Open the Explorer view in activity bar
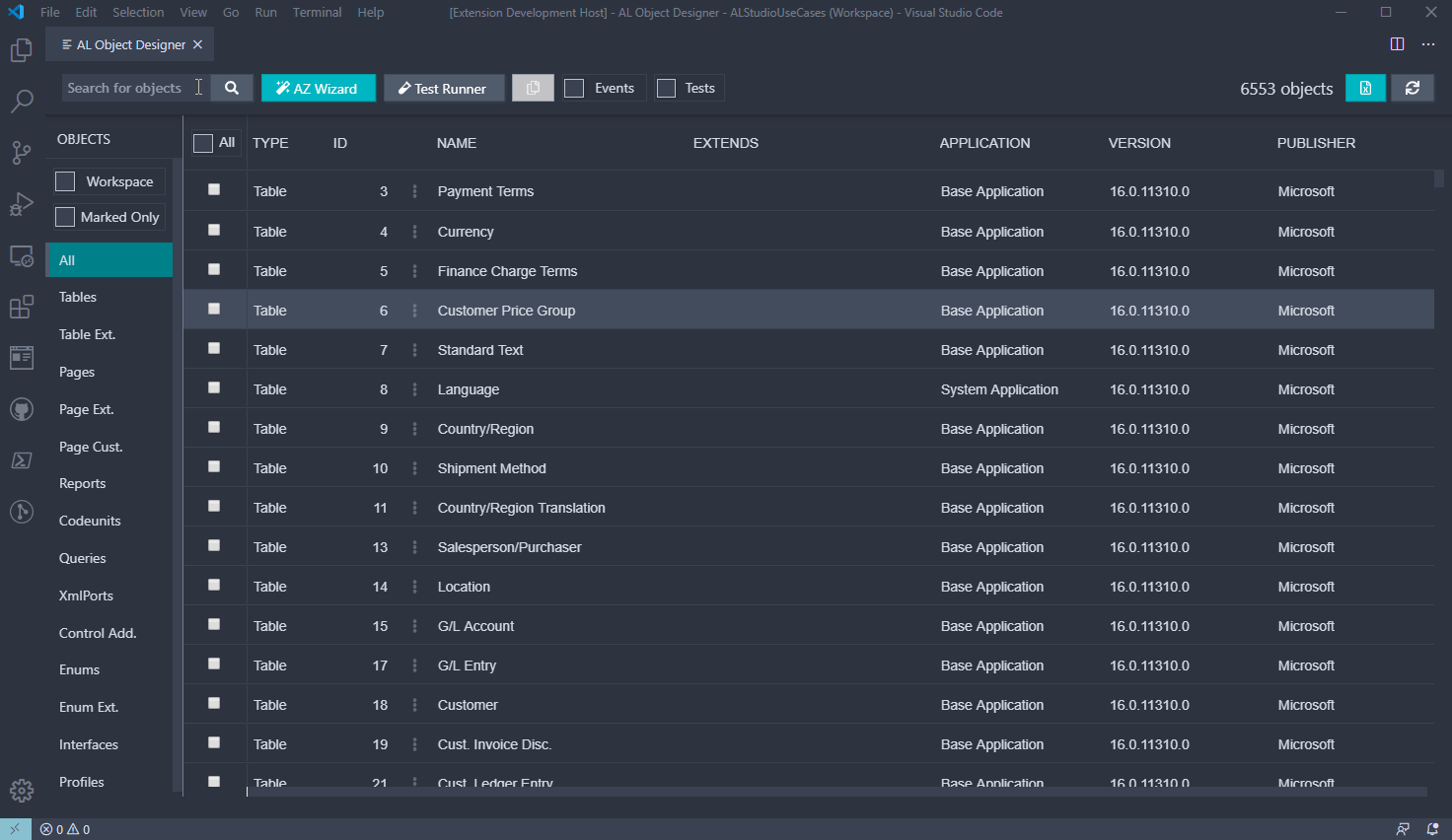 click(22, 49)
